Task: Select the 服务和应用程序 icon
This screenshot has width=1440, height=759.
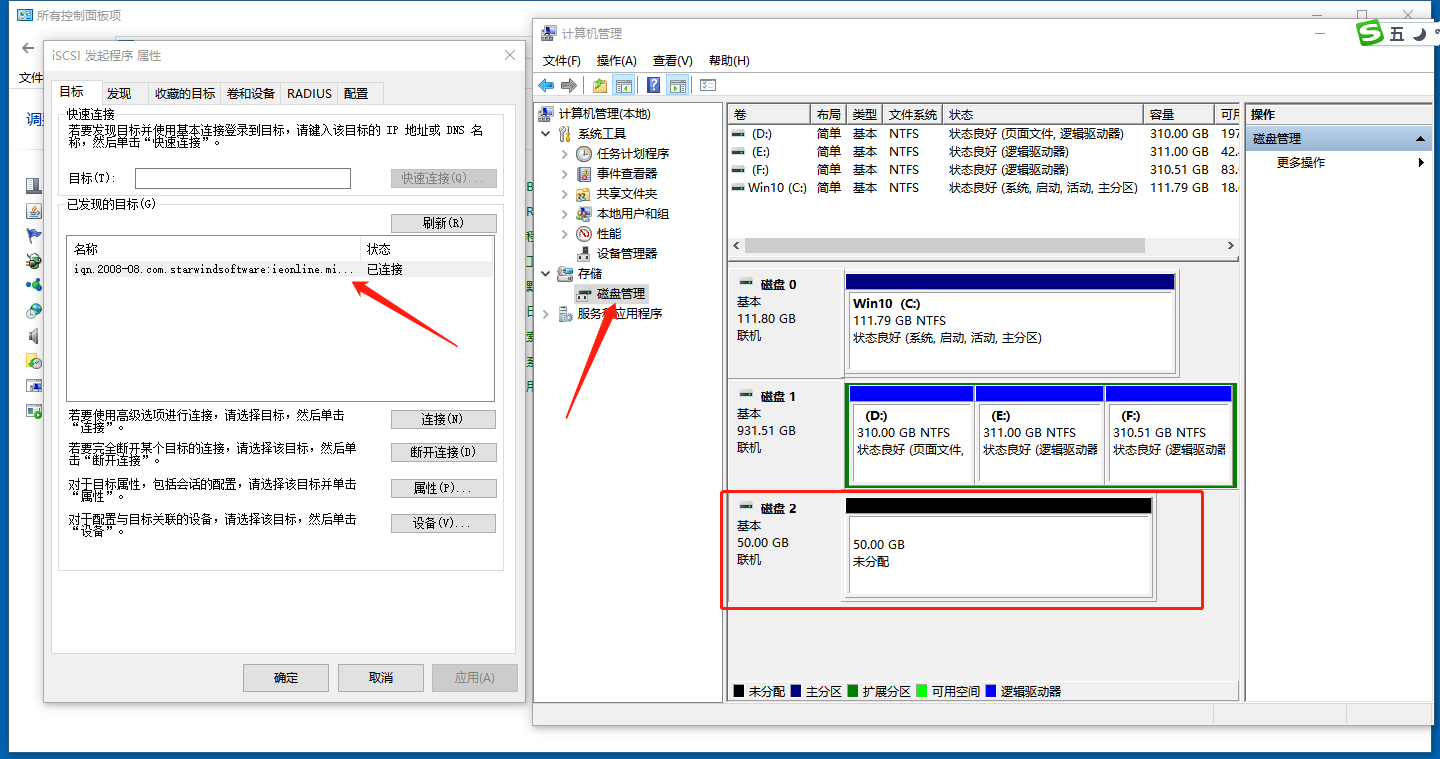Action: pos(566,313)
